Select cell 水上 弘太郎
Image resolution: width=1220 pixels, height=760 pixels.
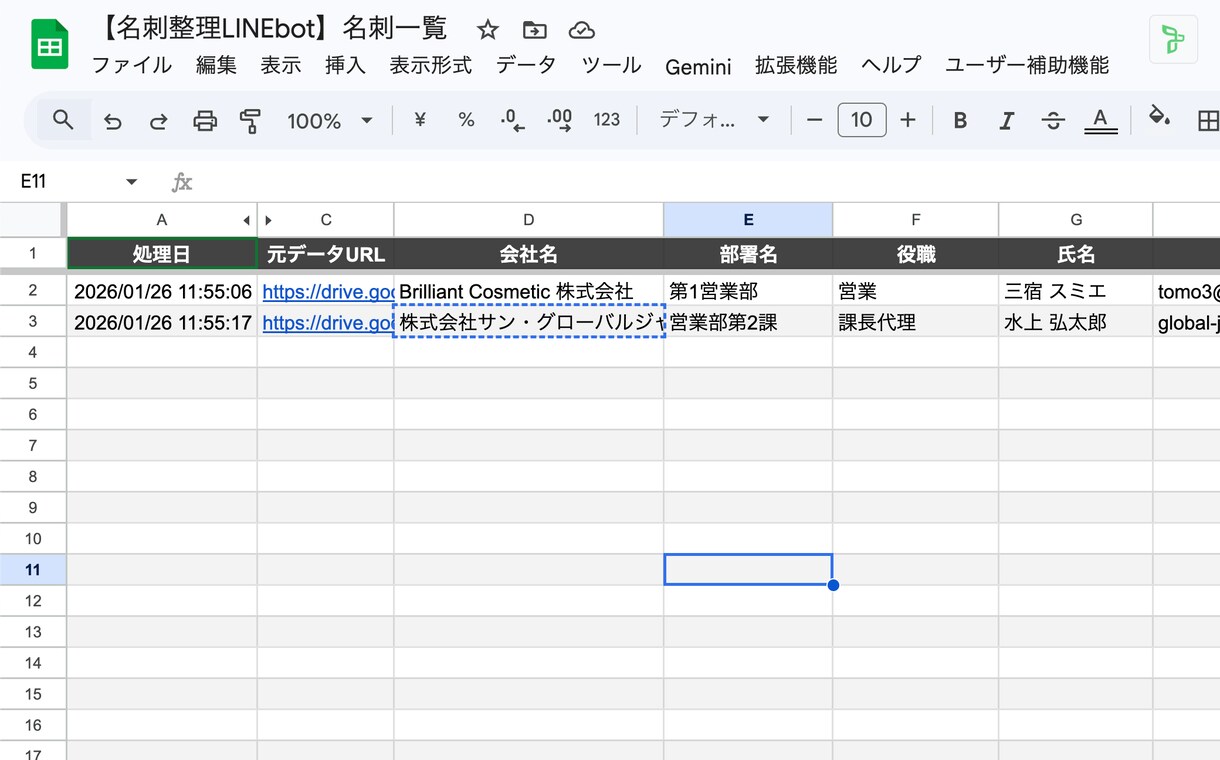[x=1076, y=322]
